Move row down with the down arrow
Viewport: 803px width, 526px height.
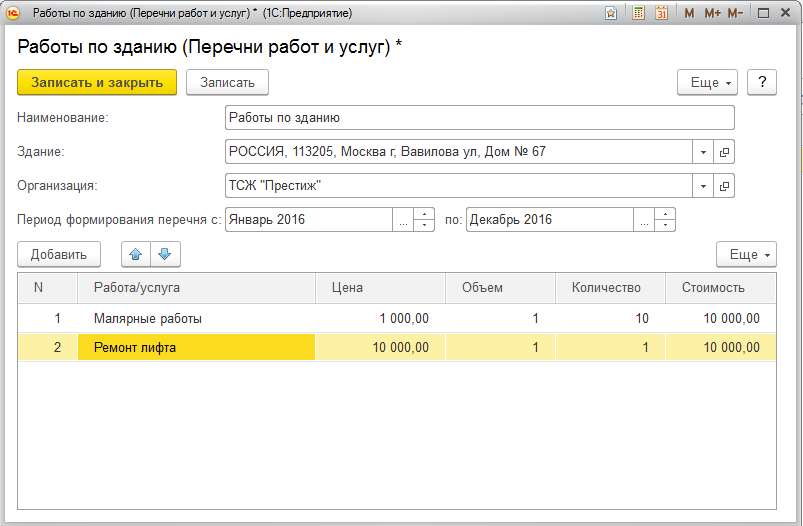164,255
